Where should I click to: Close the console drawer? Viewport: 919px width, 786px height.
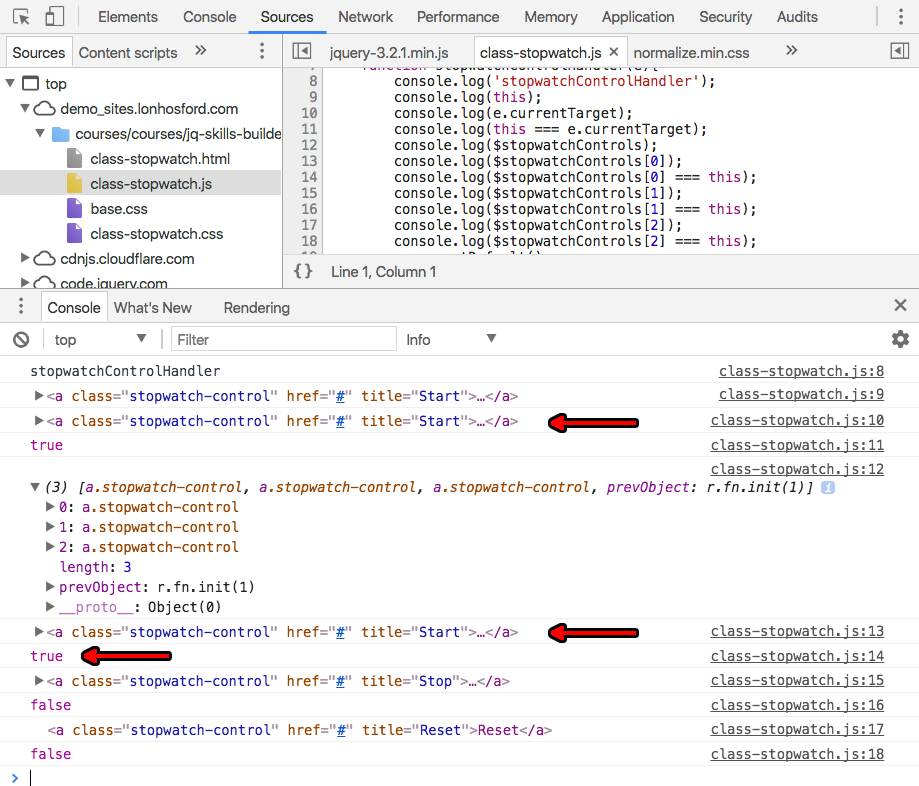[x=900, y=305]
